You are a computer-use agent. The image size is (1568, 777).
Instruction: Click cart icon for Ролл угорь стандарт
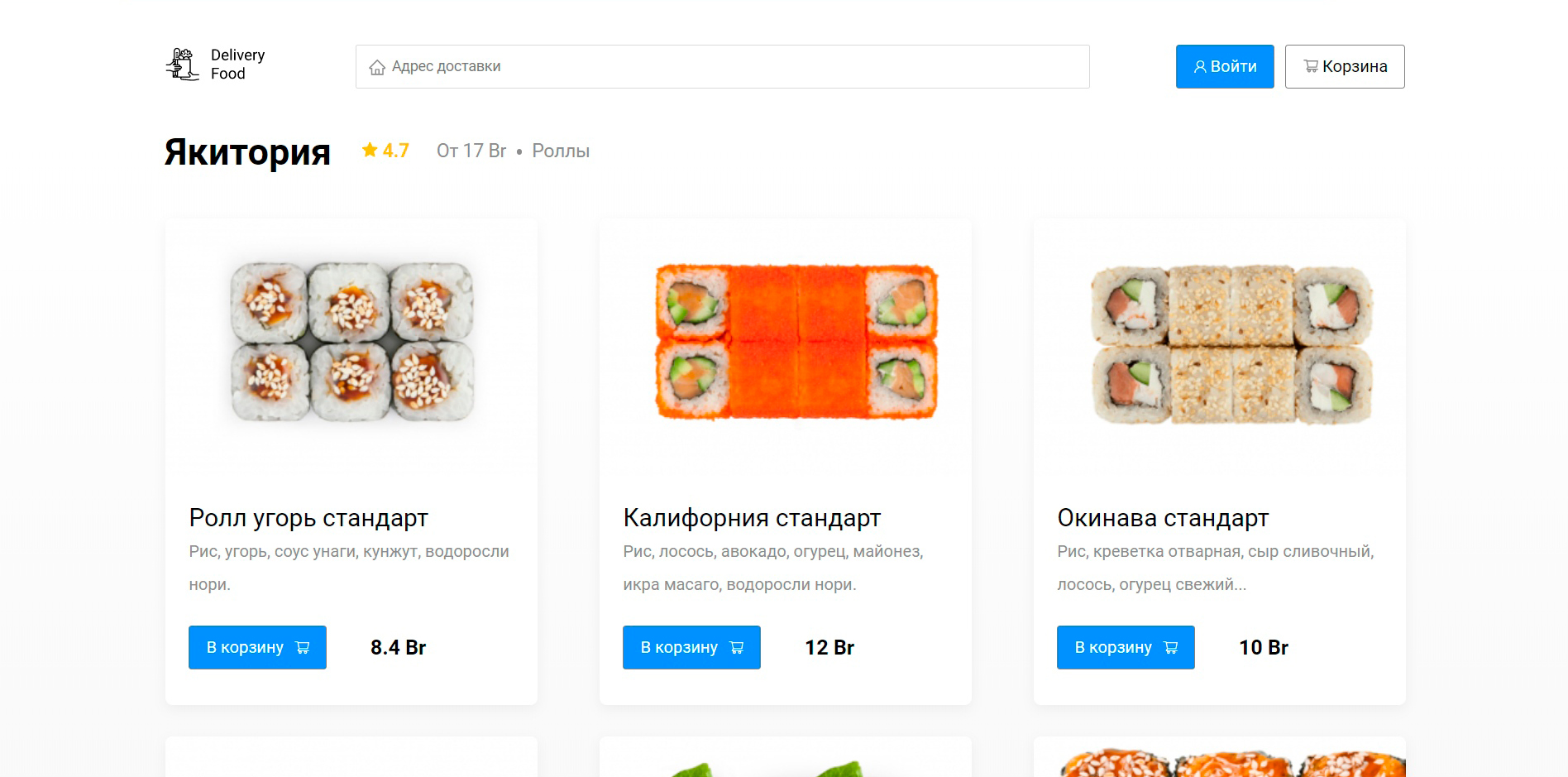point(303,648)
